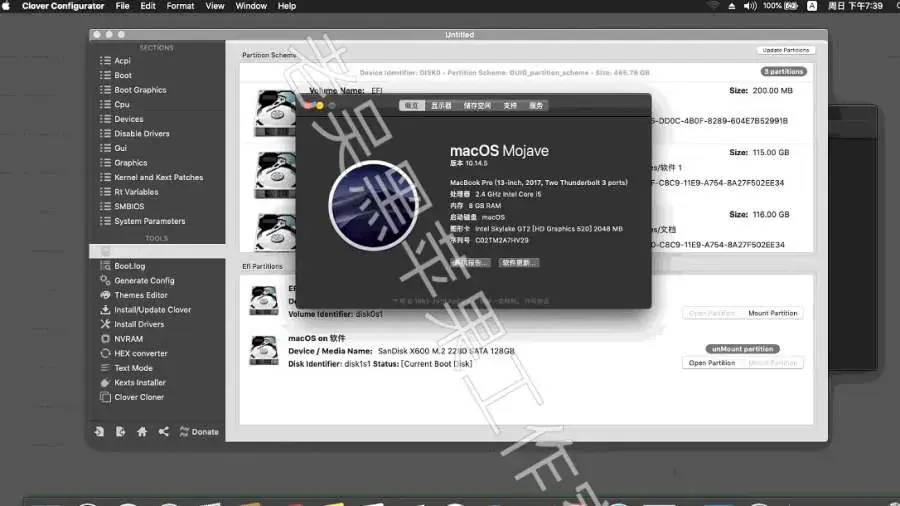Click the battery status in menu bar

(x=781, y=6)
